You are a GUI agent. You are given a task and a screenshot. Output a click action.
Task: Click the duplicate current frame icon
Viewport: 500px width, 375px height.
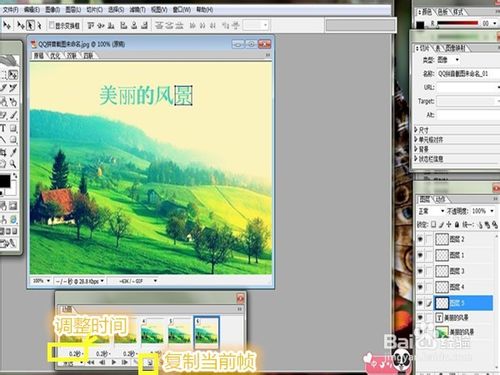point(150,362)
